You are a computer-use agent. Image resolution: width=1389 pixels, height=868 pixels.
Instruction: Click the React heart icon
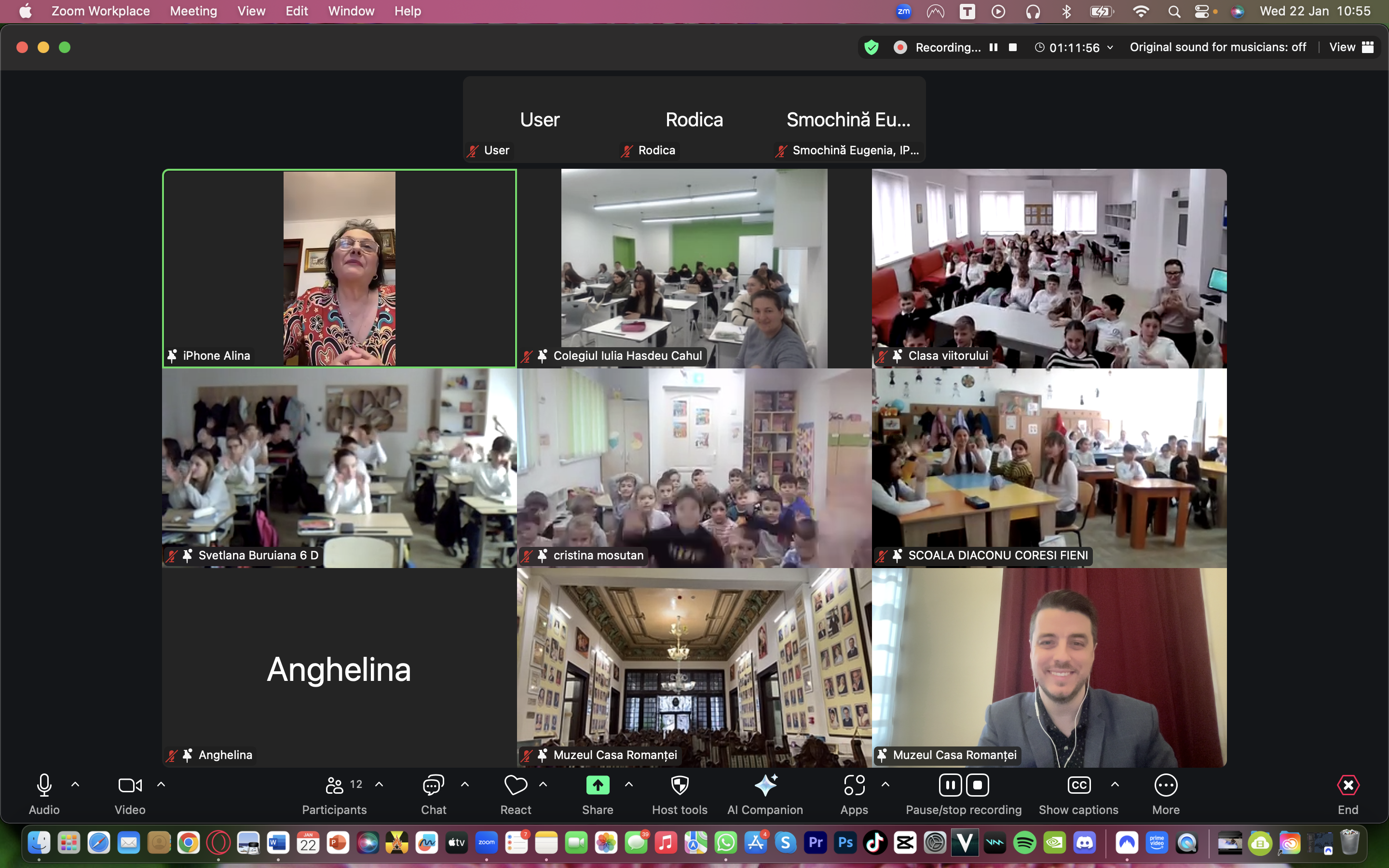(x=516, y=786)
